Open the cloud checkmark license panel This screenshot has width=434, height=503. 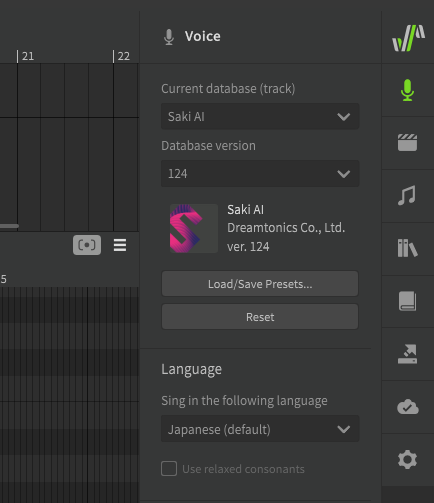pyautogui.click(x=408, y=407)
